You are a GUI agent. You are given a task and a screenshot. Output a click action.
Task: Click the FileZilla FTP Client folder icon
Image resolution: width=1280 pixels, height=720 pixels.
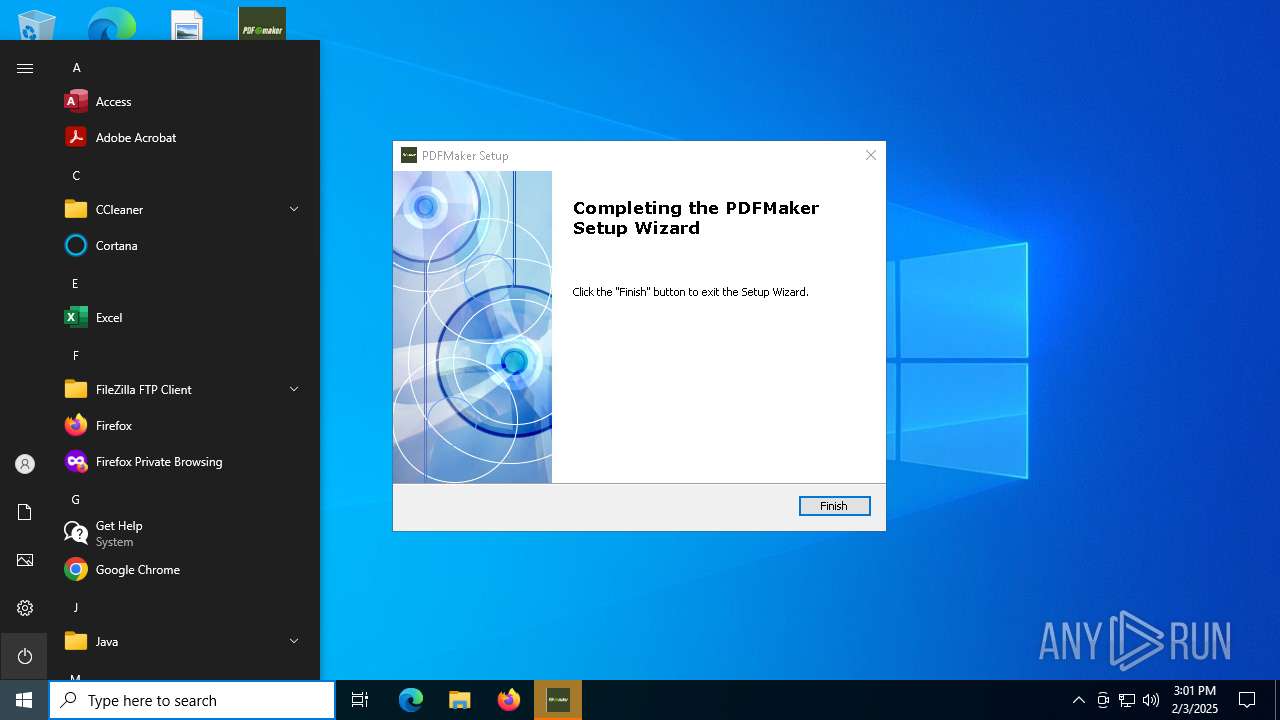tap(76, 389)
